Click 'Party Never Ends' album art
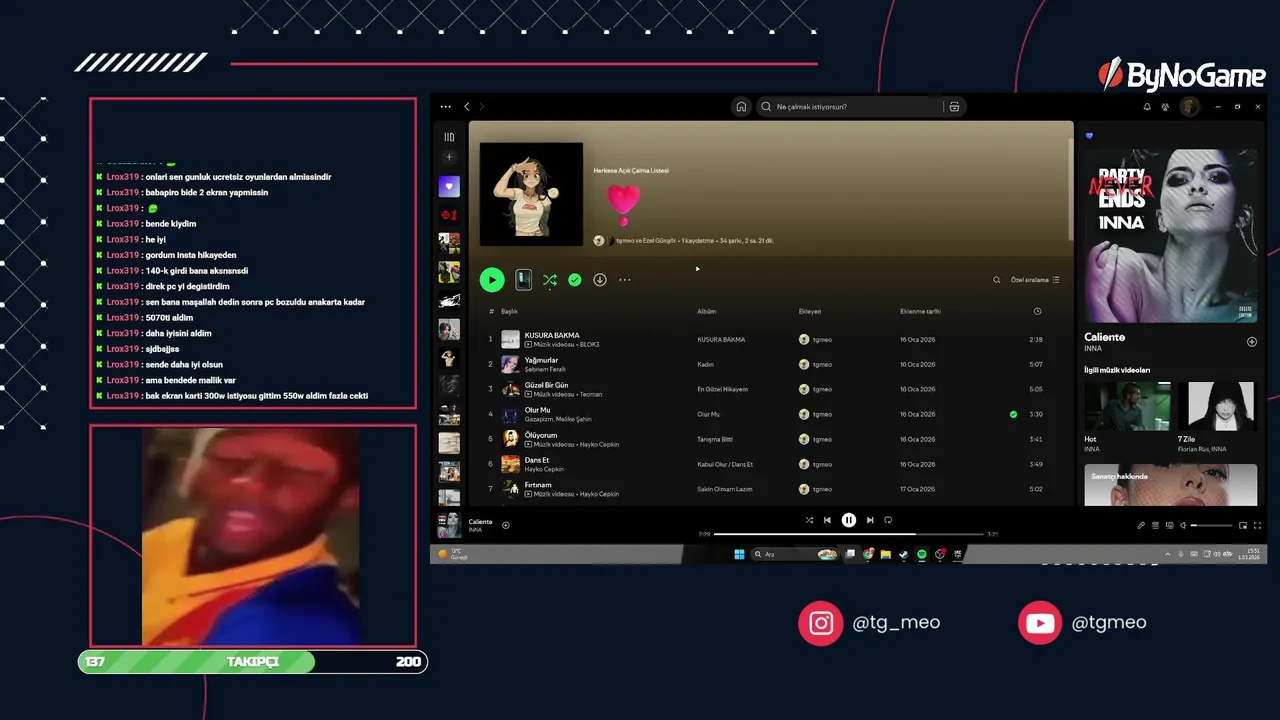 [x=1171, y=236]
